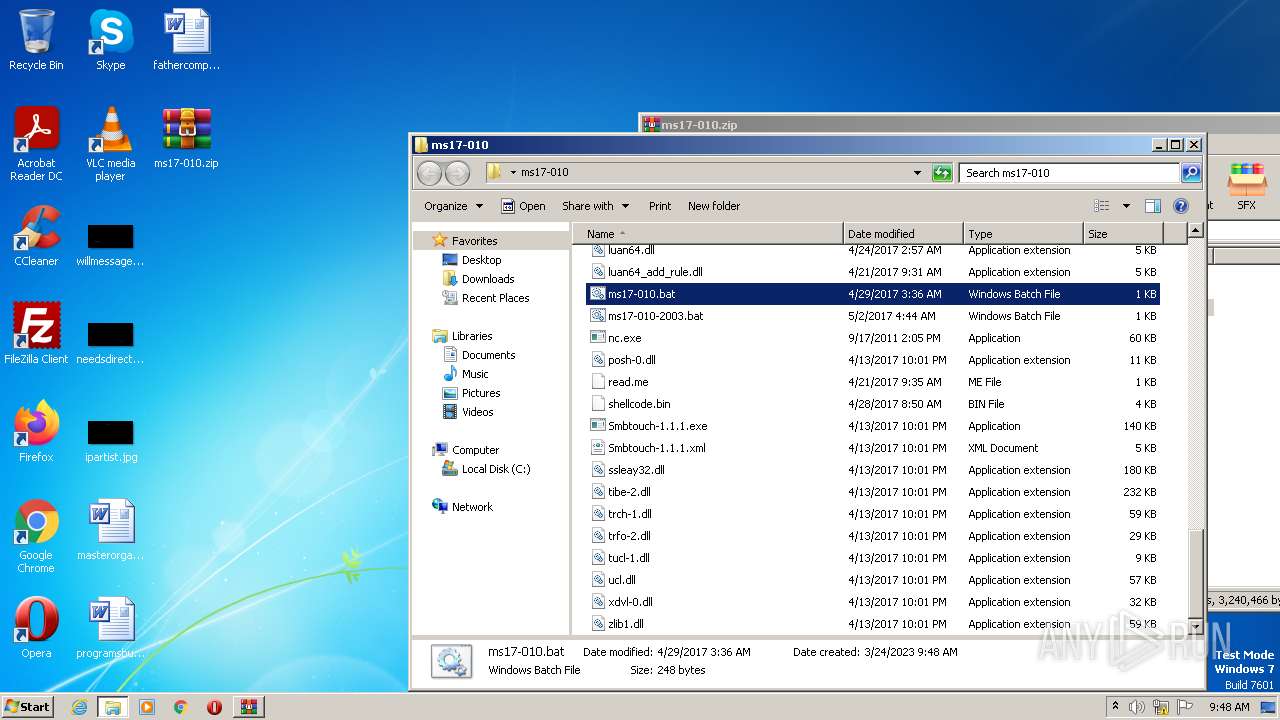
Task: Open Firefox desktop shortcut
Action: pyautogui.click(x=36, y=432)
